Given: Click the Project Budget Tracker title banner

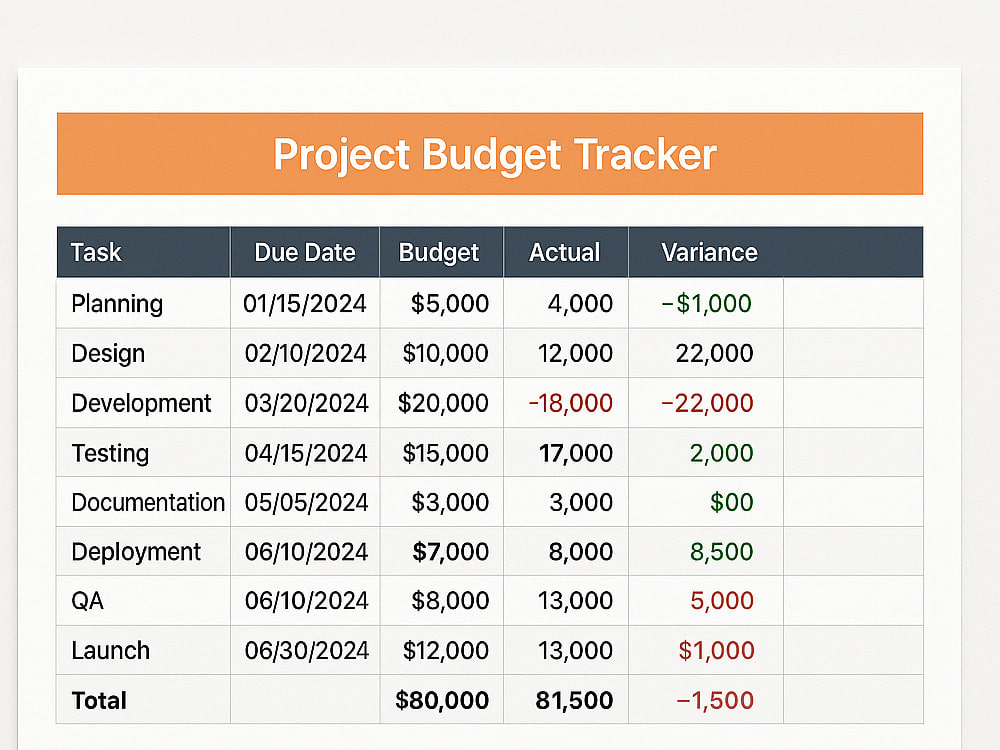Looking at the screenshot, I should (490, 154).
